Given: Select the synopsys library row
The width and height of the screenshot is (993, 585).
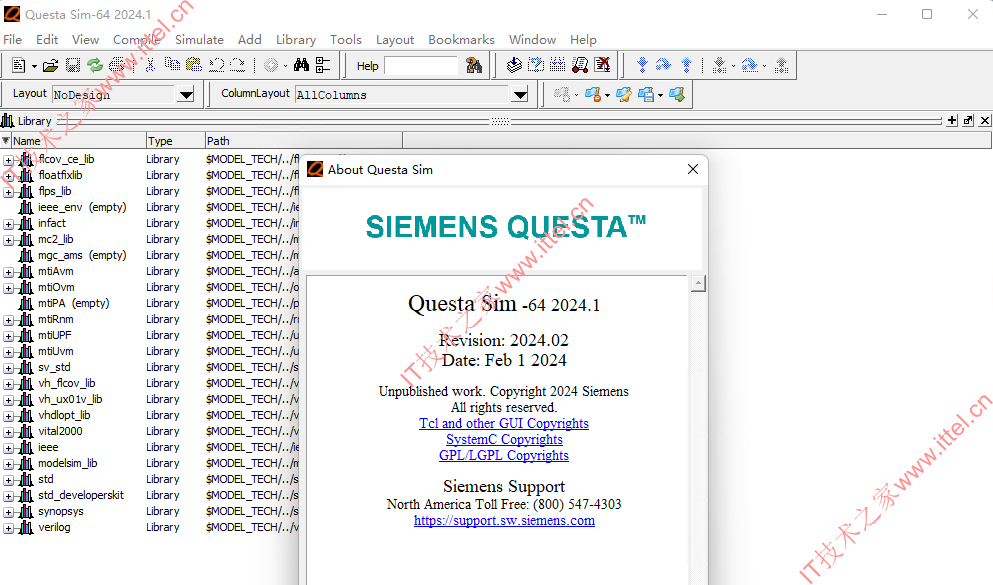Looking at the screenshot, I should pos(61,511).
